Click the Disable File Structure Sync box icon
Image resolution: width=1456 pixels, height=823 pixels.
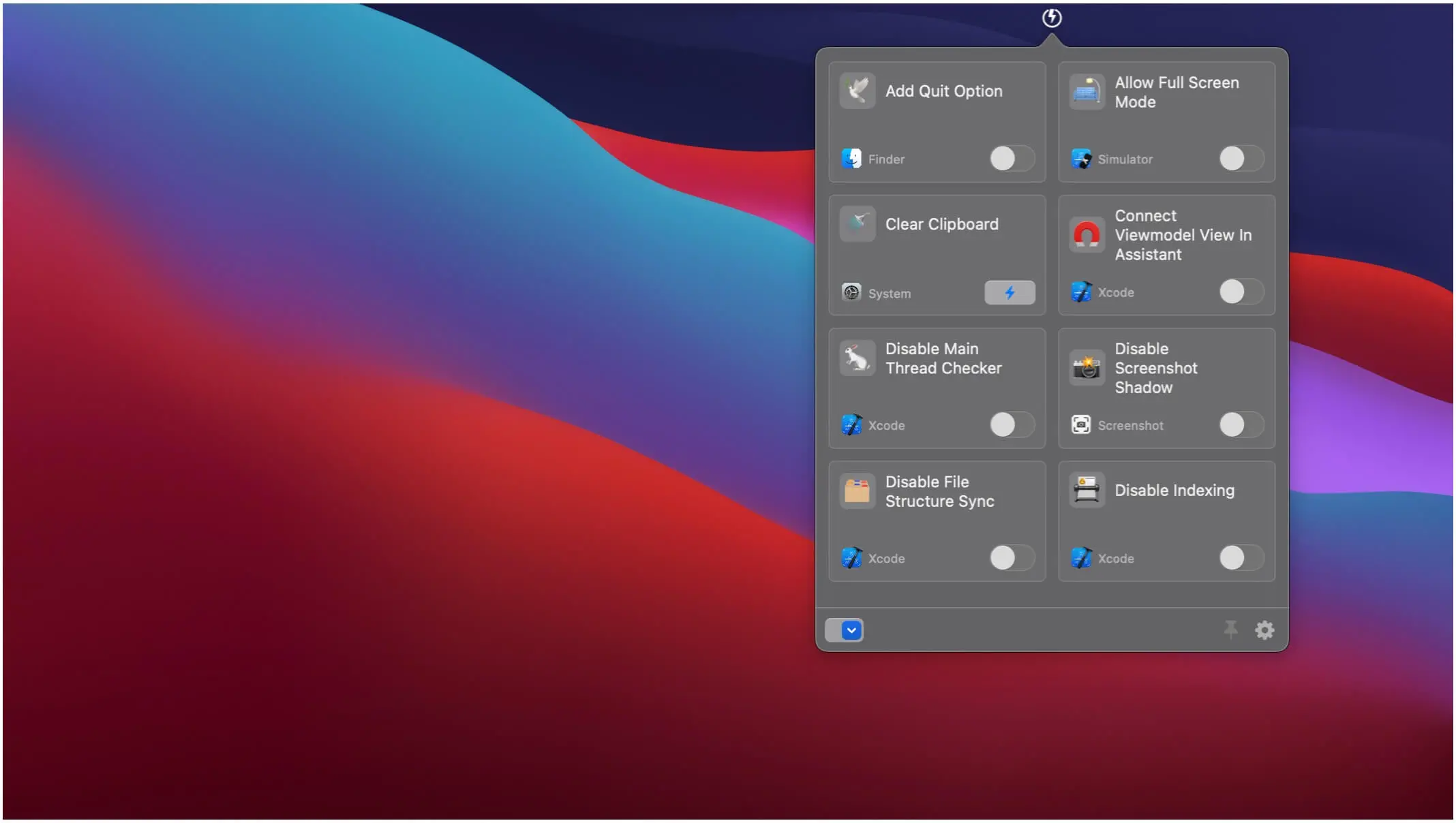pos(858,491)
